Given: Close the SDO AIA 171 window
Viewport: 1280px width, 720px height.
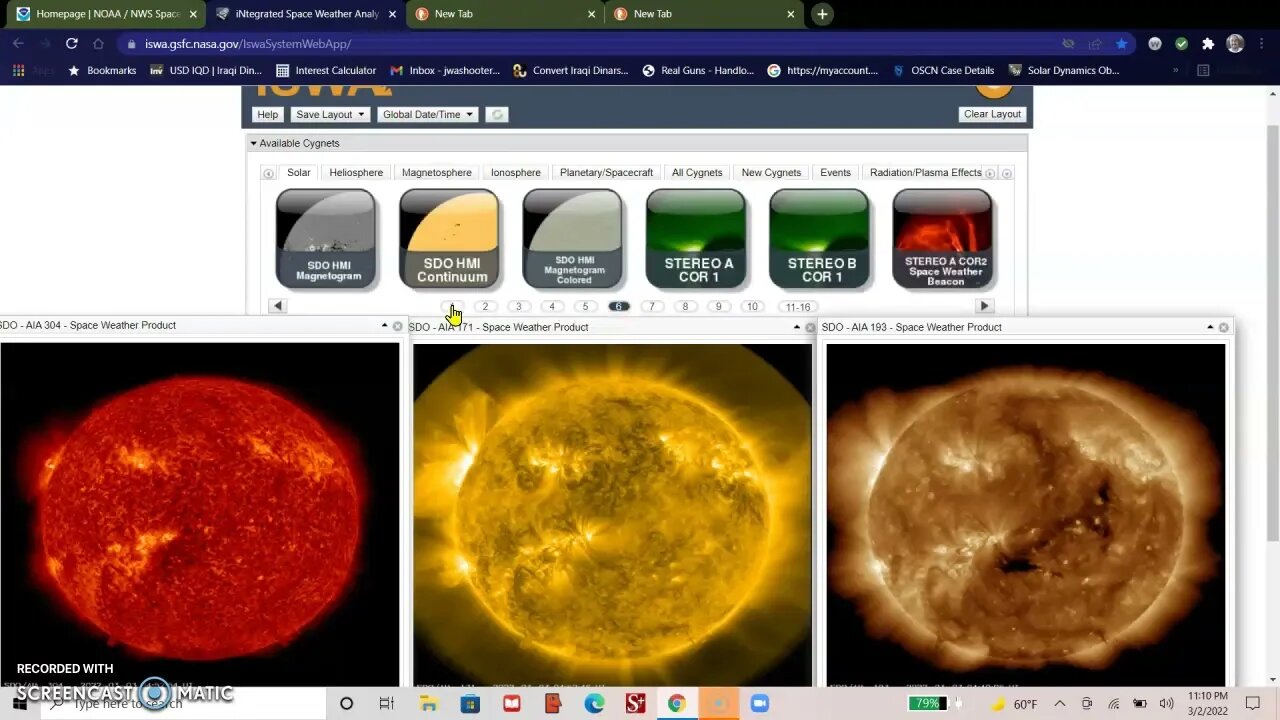Looking at the screenshot, I should click(x=810, y=328).
